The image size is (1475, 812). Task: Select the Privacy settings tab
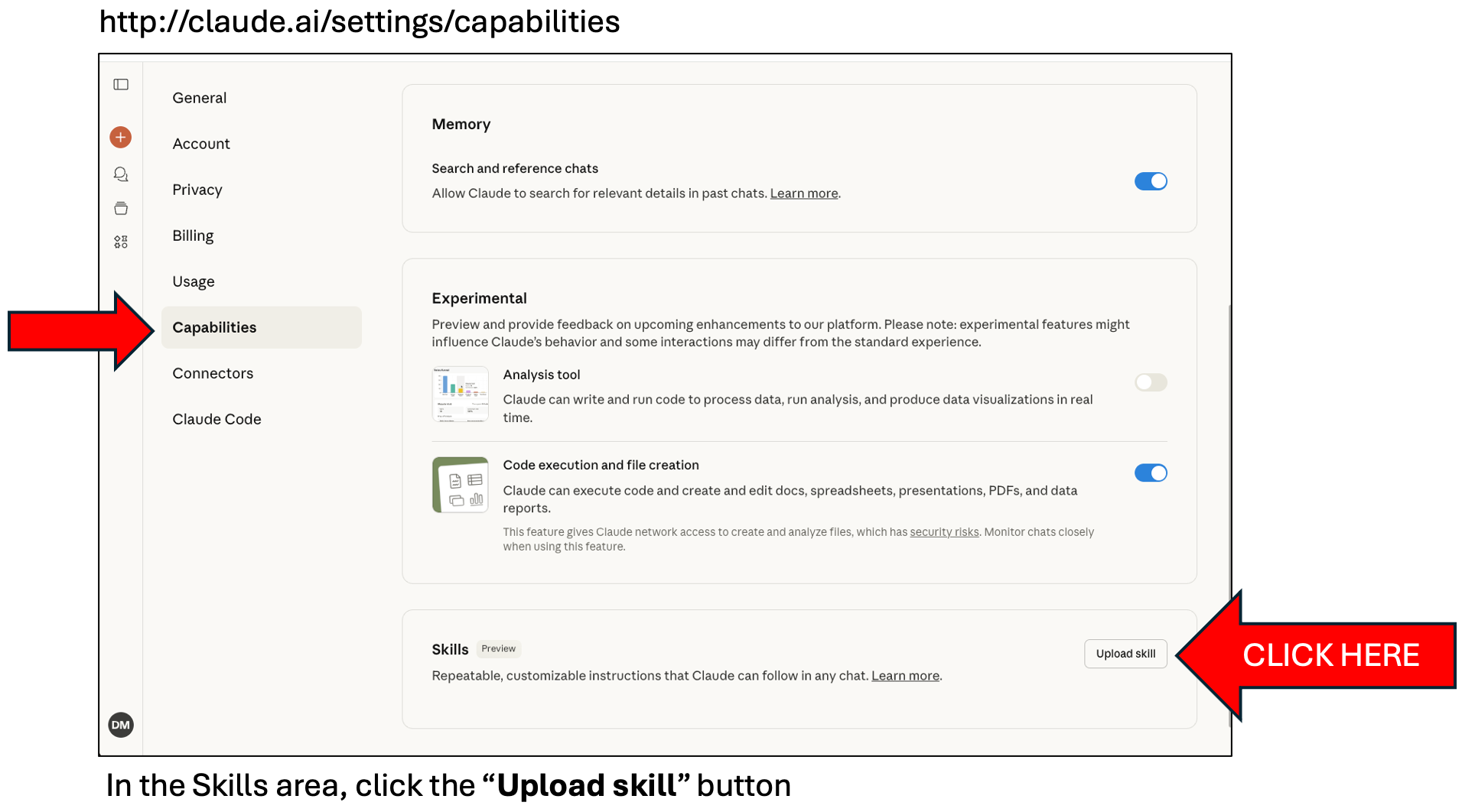click(x=197, y=190)
